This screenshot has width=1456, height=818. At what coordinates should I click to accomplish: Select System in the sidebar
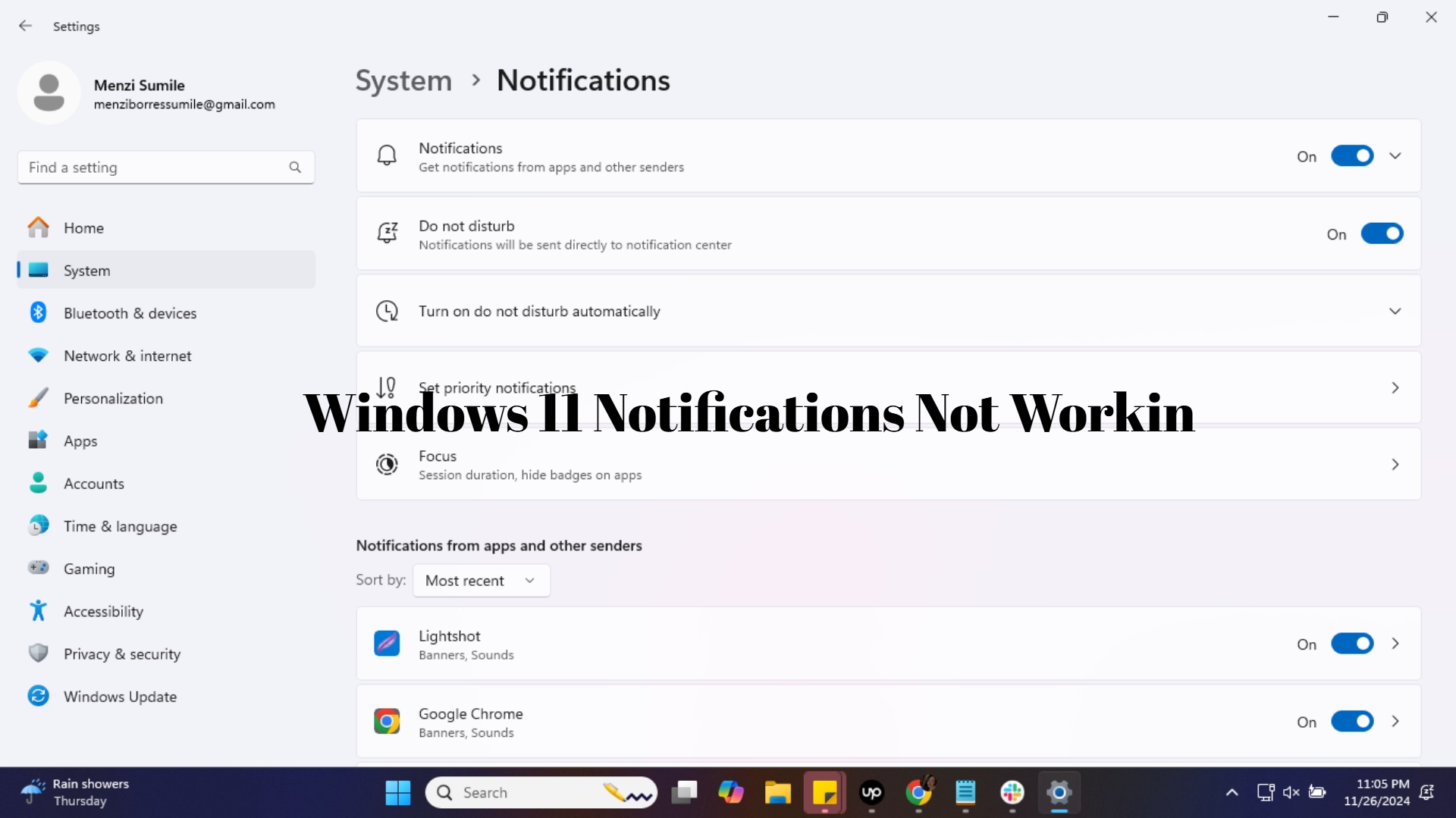(x=86, y=270)
